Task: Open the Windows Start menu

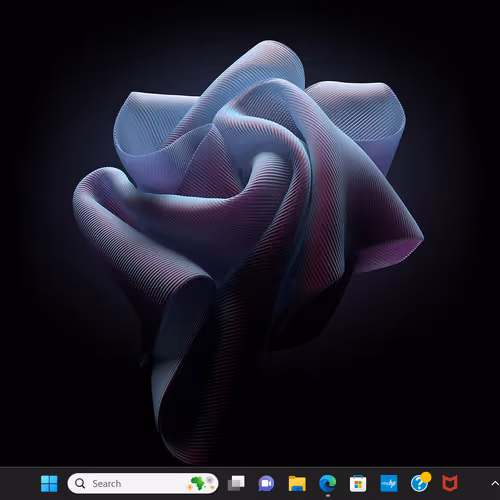Action: coord(49,483)
